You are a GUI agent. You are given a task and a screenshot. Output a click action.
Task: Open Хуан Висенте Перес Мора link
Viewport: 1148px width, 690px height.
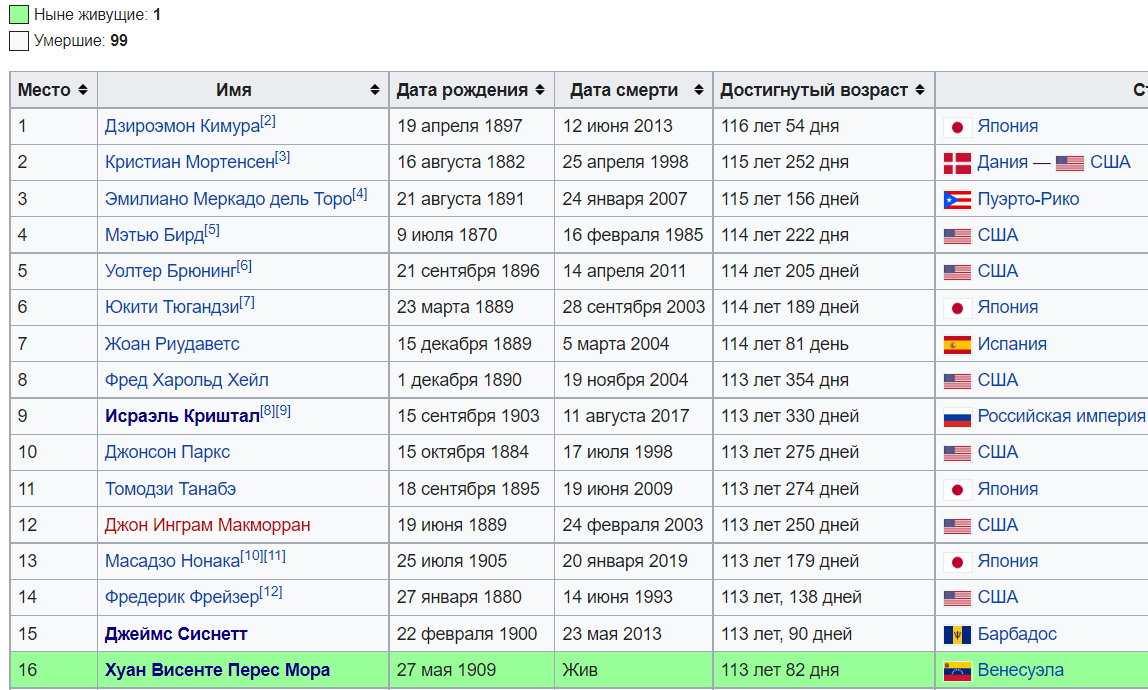(x=217, y=670)
